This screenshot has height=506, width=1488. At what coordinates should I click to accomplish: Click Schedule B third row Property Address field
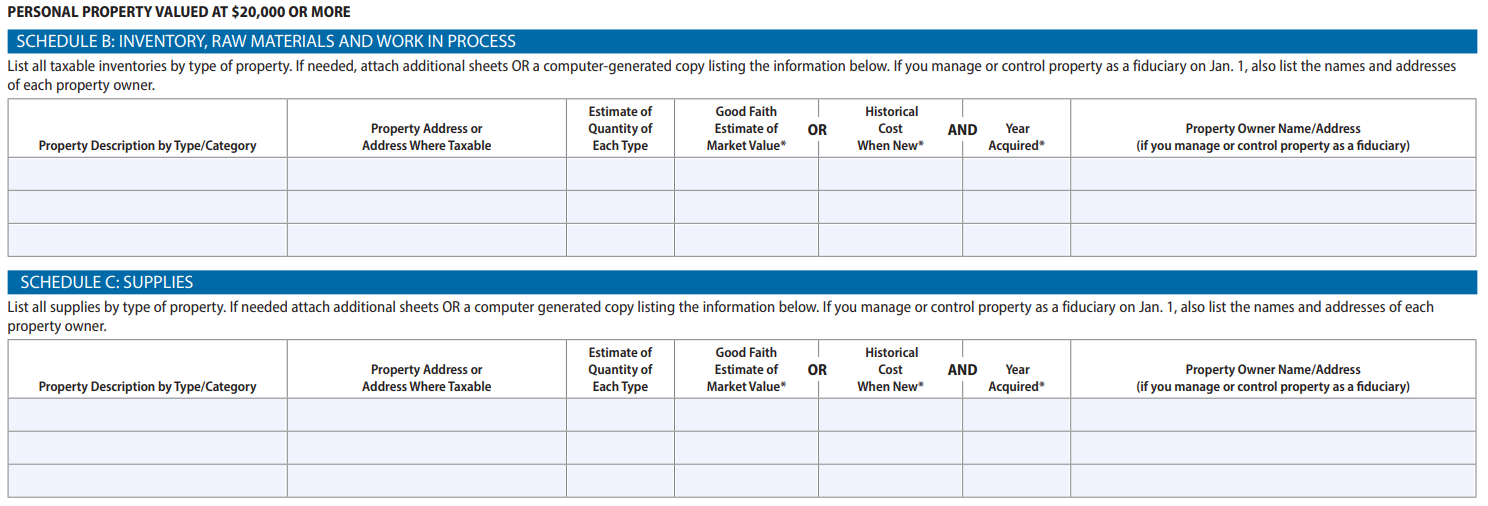[x=426, y=240]
